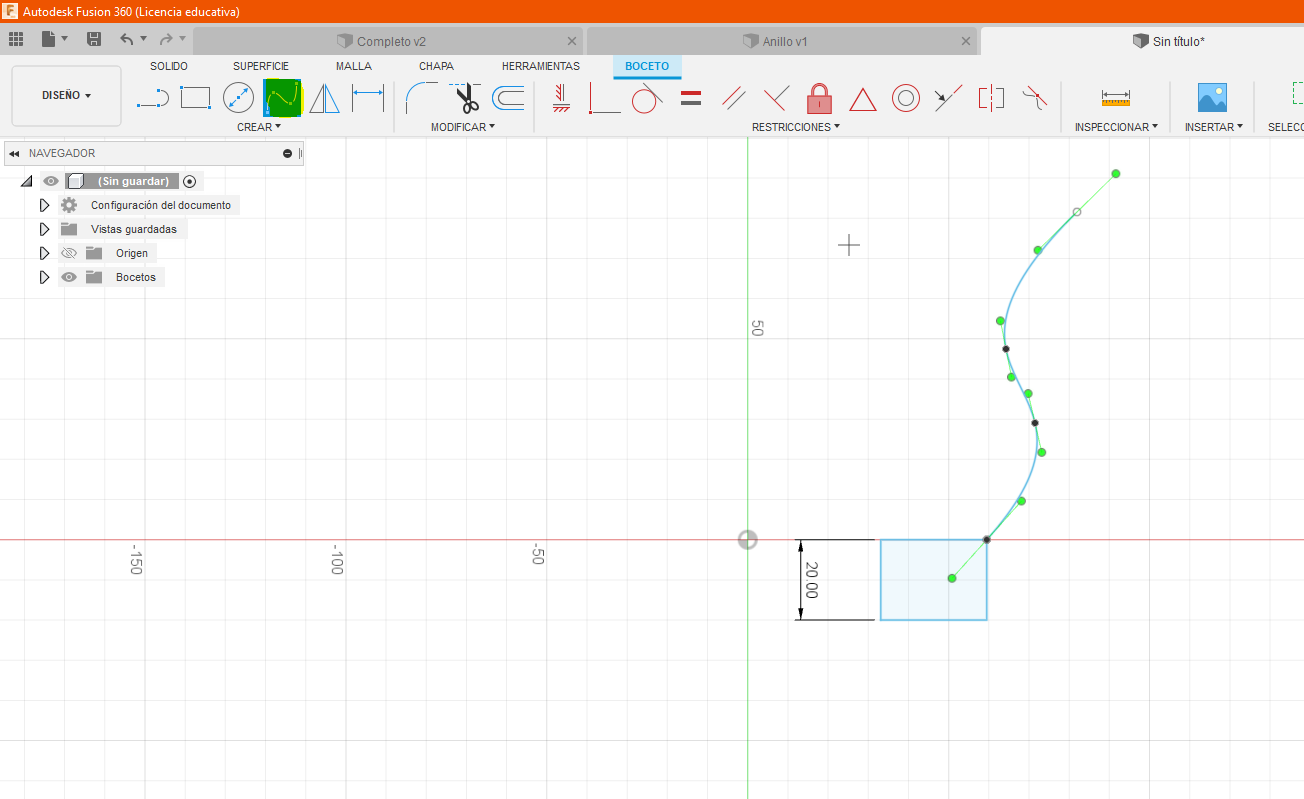Open the MODIFICAR dropdown menu
This screenshot has width=1304, height=799.
(x=463, y=127)
